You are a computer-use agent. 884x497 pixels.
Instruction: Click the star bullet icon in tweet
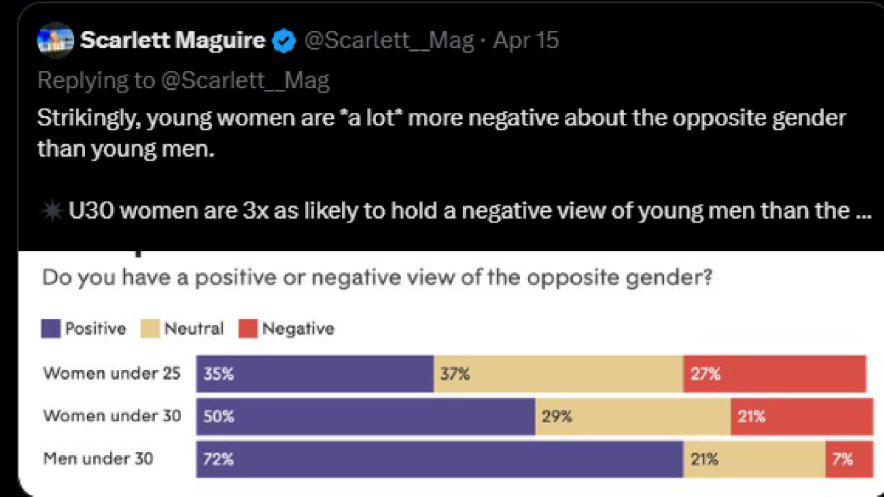(x=52, y=211)
